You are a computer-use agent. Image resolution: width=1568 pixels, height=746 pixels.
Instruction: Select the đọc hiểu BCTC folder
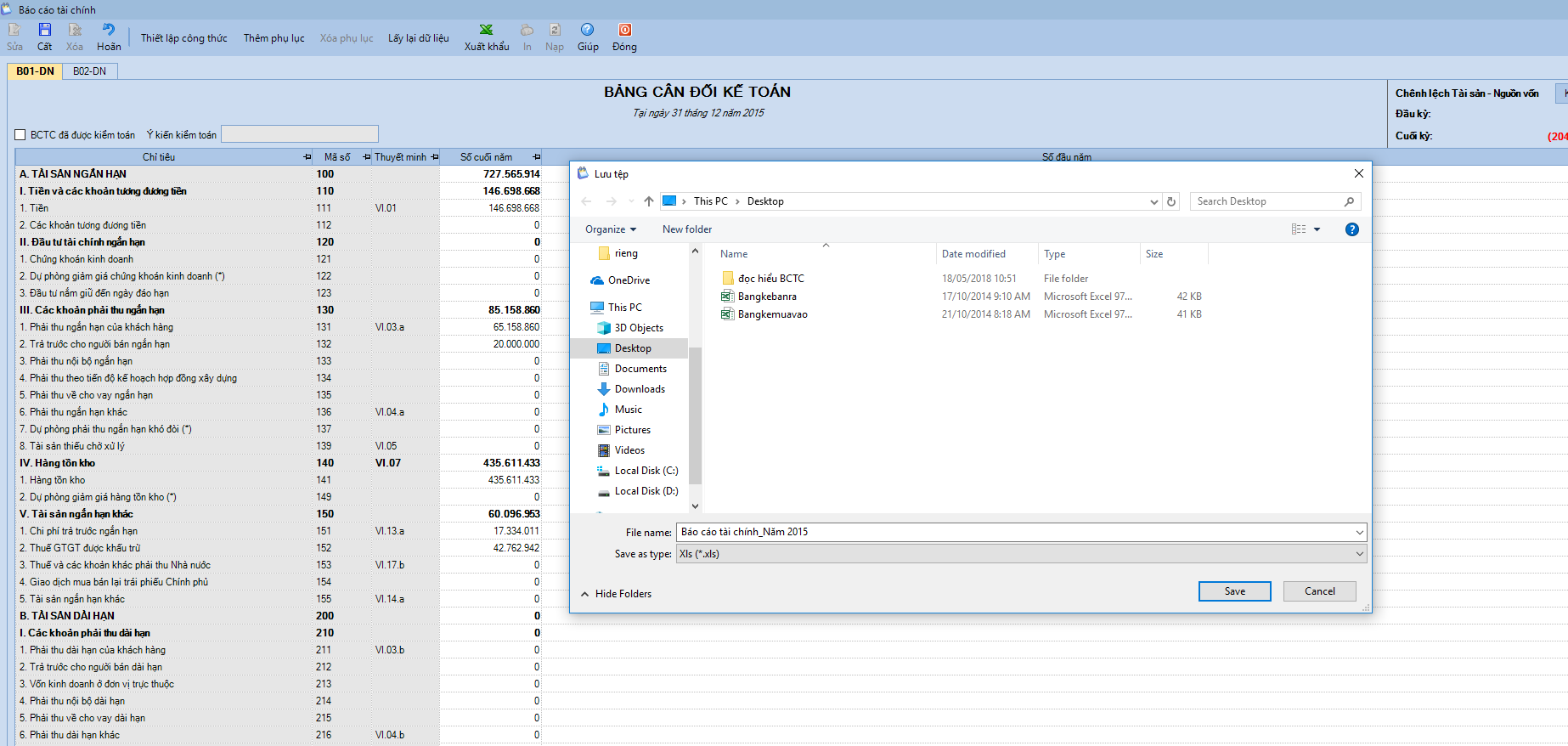click(x=763, y=279)
